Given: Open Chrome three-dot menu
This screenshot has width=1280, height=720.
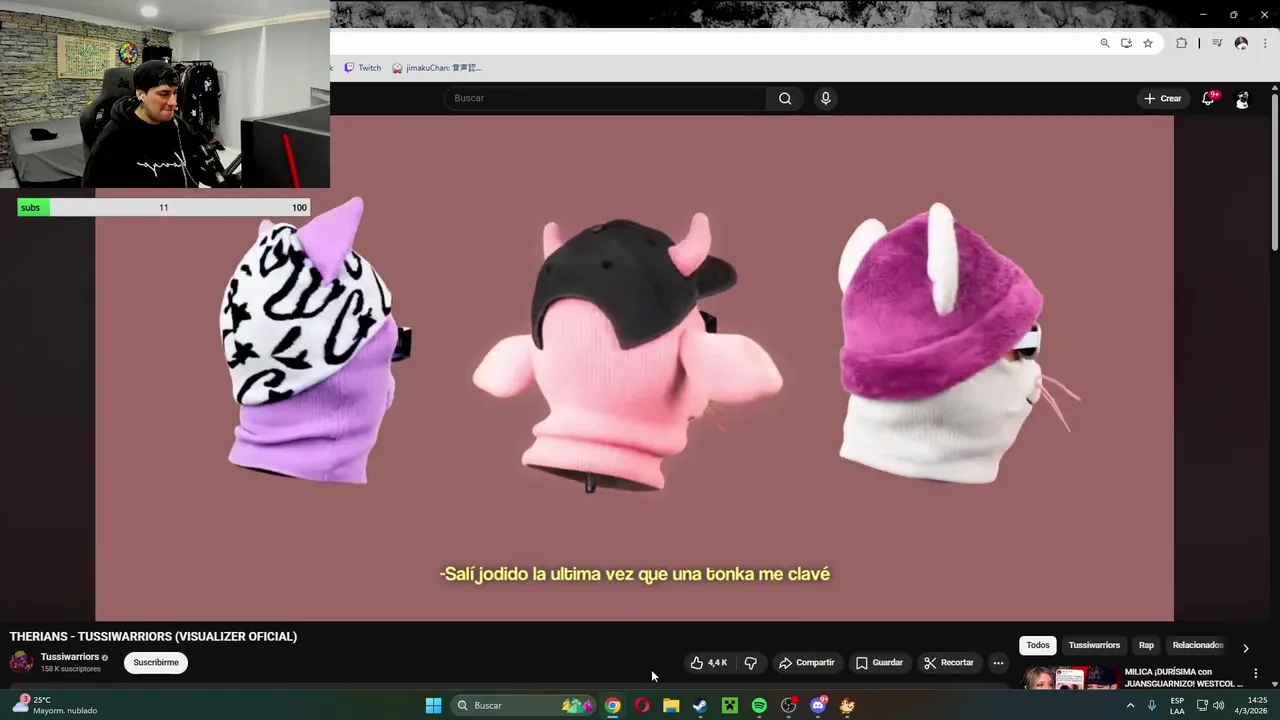Looking at the screenshot, I should [x=1265, y=43].
